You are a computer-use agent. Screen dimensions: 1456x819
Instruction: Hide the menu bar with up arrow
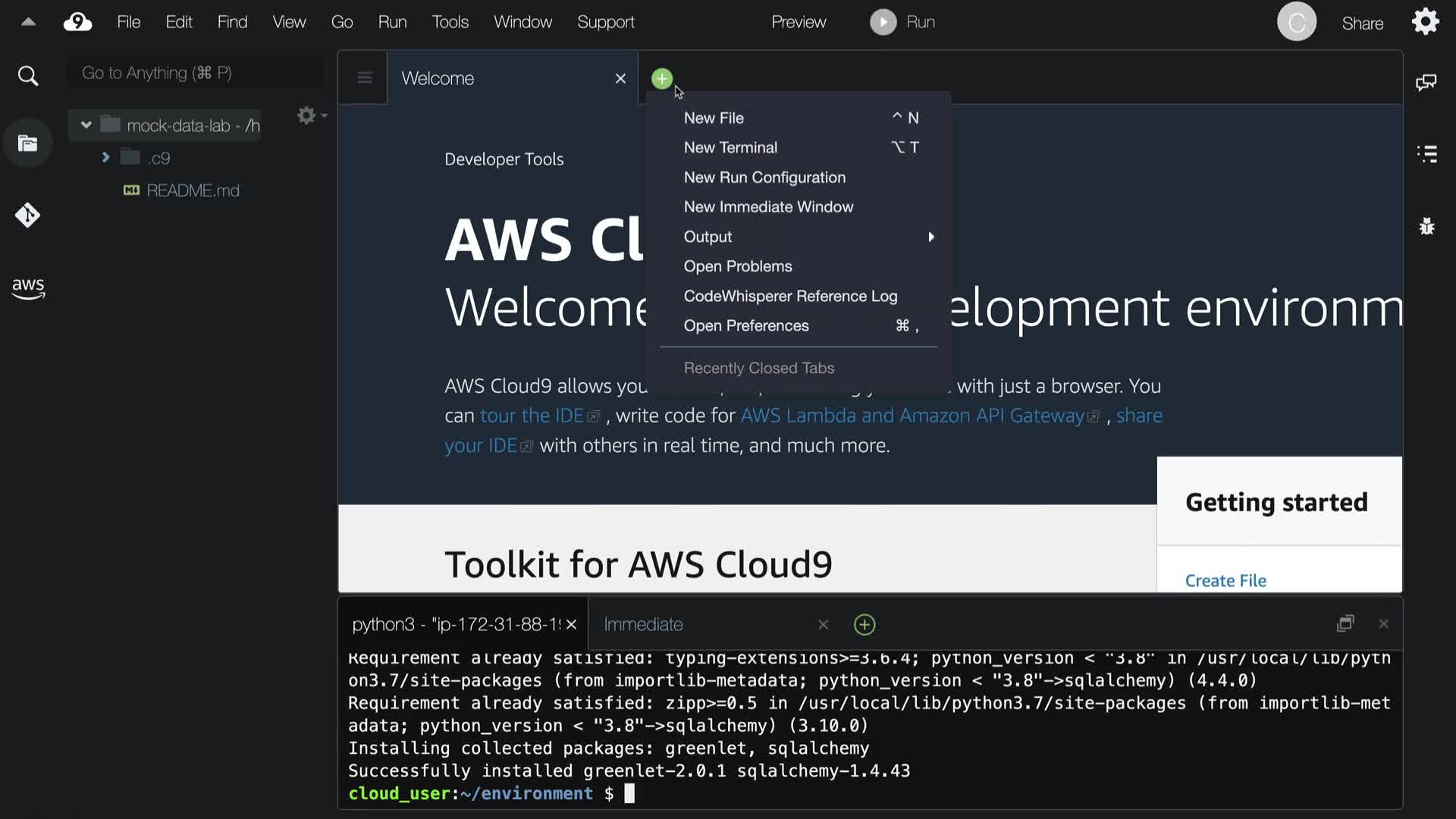[x=28, y=22]
